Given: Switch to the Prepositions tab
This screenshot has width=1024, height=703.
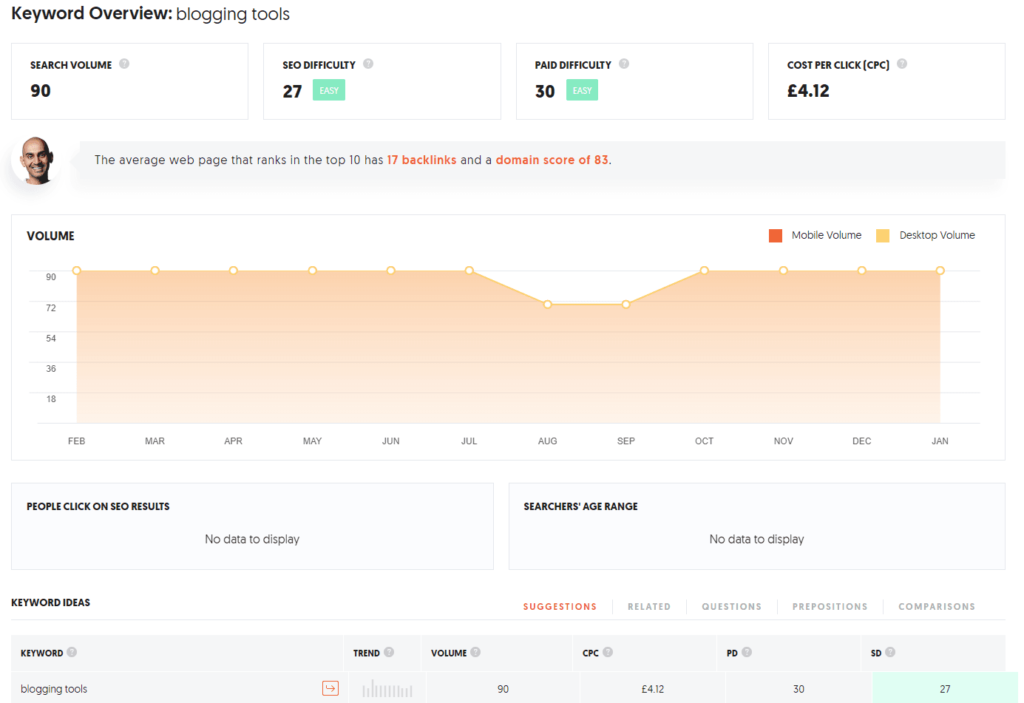Looking at the screenshot, I should [x=829, y=607].
